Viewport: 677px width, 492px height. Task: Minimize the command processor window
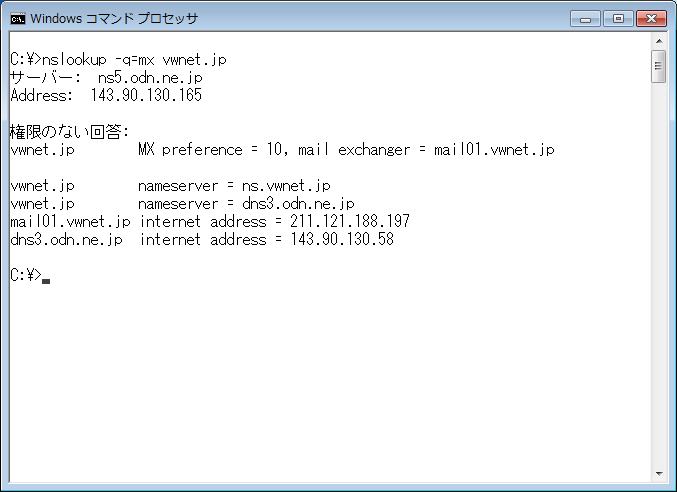pos(585,19)
